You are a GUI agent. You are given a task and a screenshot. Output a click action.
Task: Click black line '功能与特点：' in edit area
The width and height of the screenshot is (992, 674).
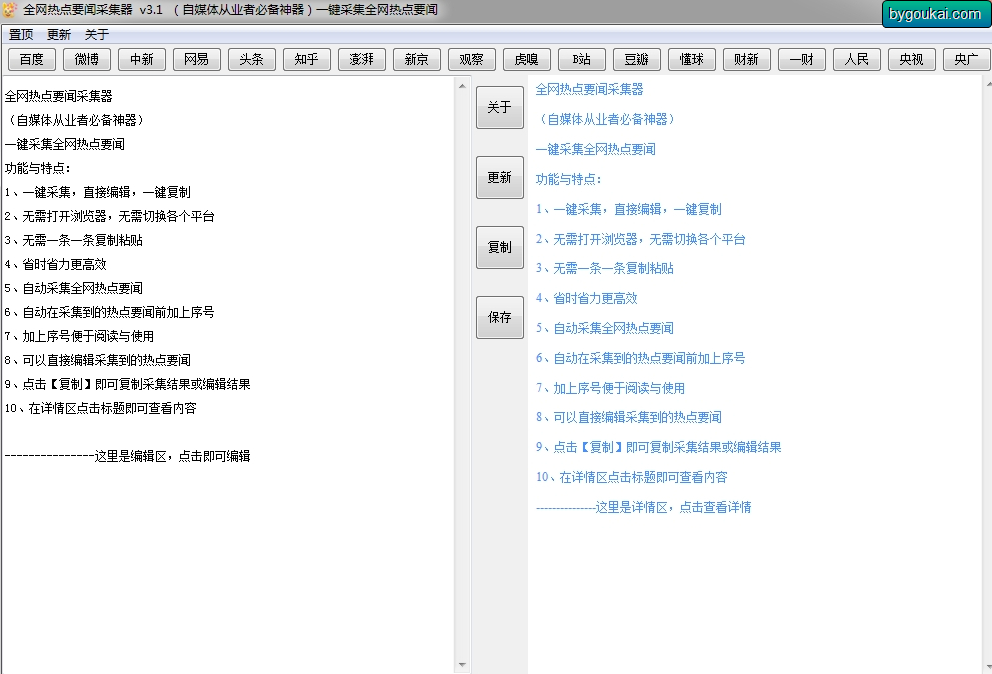tap(38, 168)
